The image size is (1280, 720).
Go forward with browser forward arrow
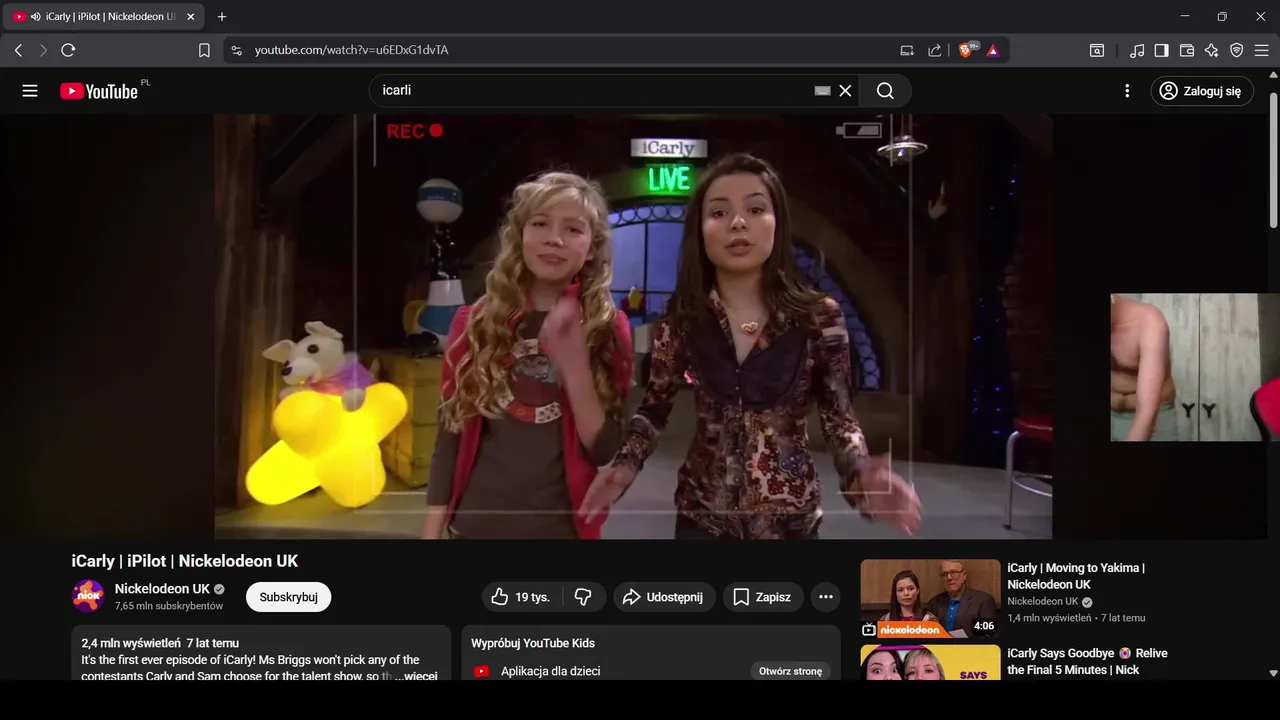(x=43, y=50)
